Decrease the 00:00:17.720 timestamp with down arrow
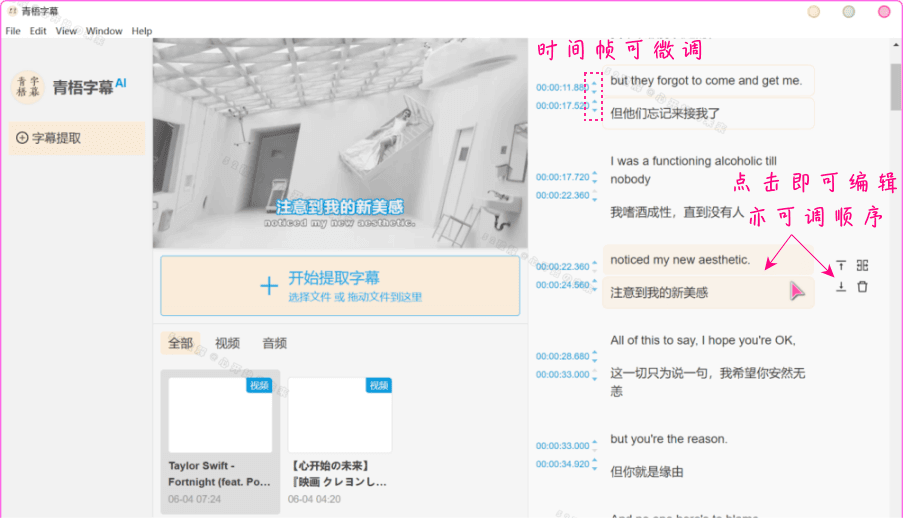The width and height of the screenshot is (903, 518). (x=595, y=181)
